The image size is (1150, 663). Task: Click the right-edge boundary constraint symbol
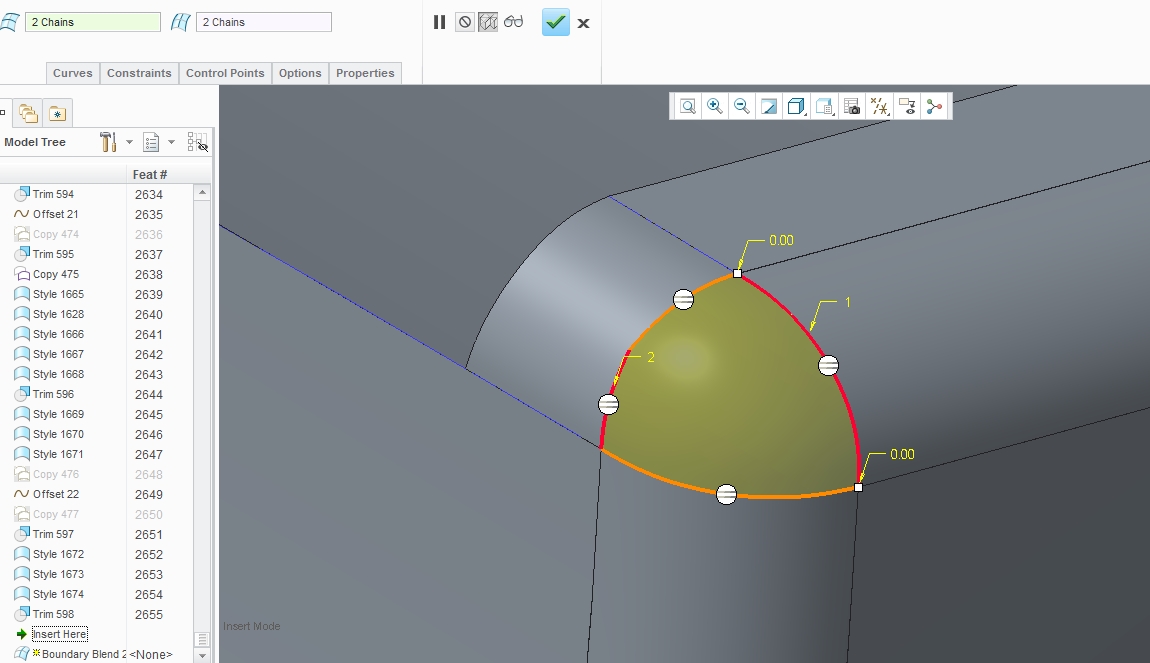[828, 365]
